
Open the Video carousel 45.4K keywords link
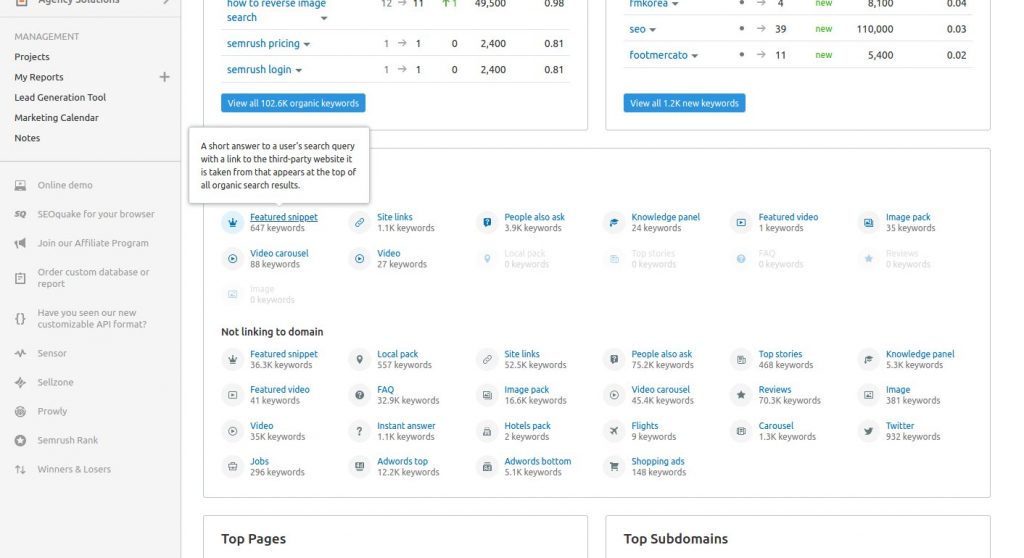pos(660,389)
